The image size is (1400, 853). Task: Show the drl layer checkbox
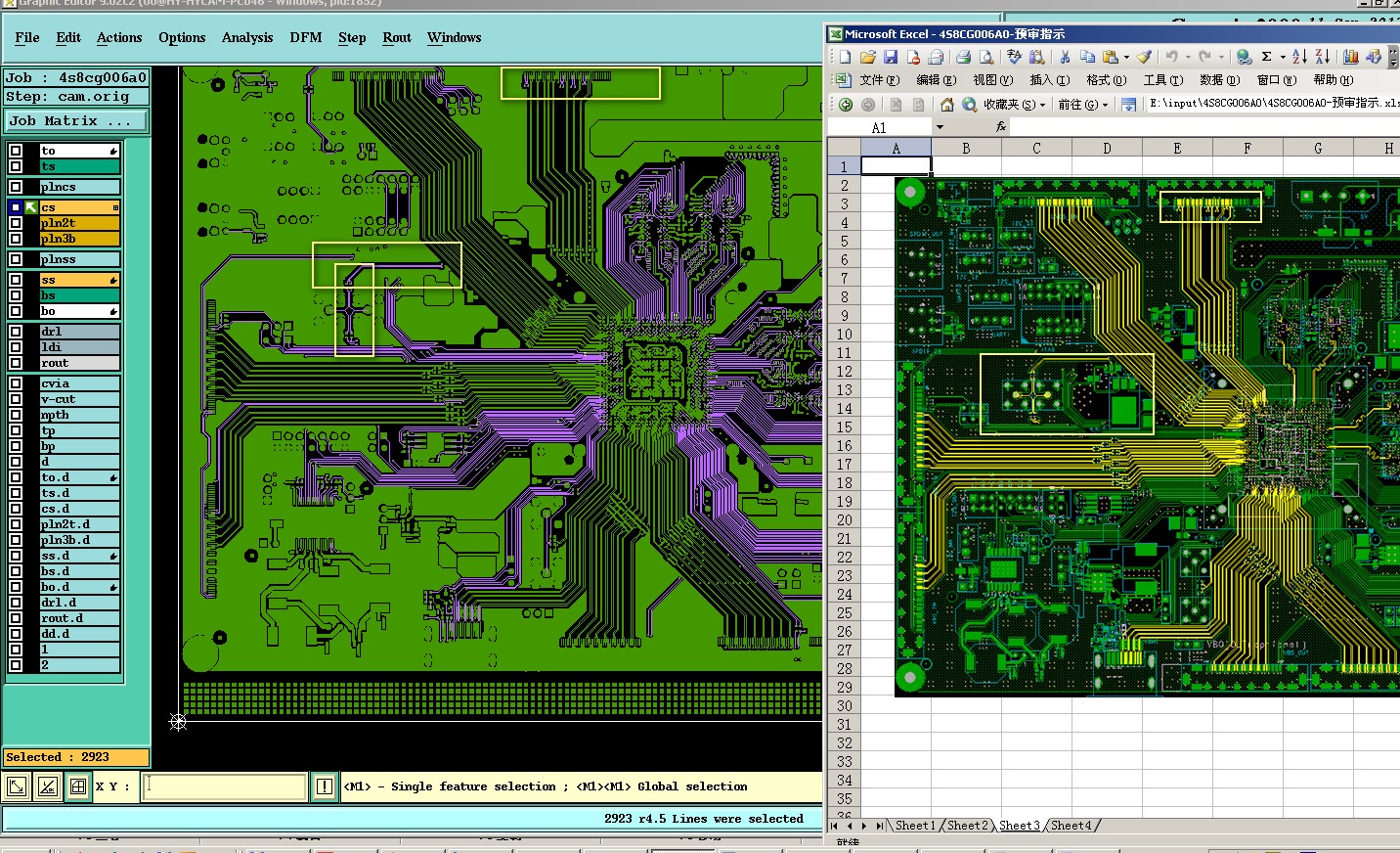[x=16, y=332]
